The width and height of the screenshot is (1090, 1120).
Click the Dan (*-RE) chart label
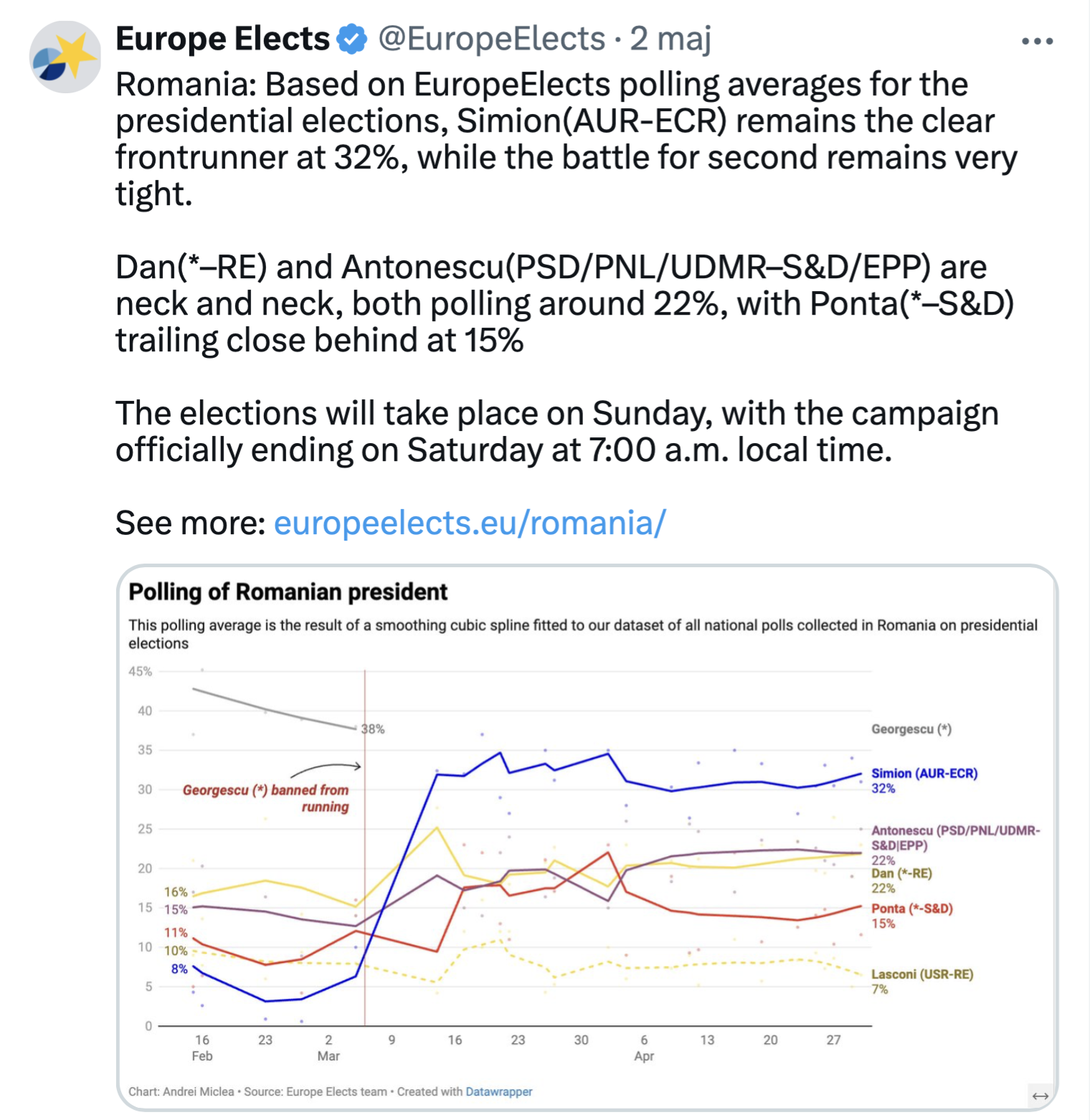[x=901, y=873]
